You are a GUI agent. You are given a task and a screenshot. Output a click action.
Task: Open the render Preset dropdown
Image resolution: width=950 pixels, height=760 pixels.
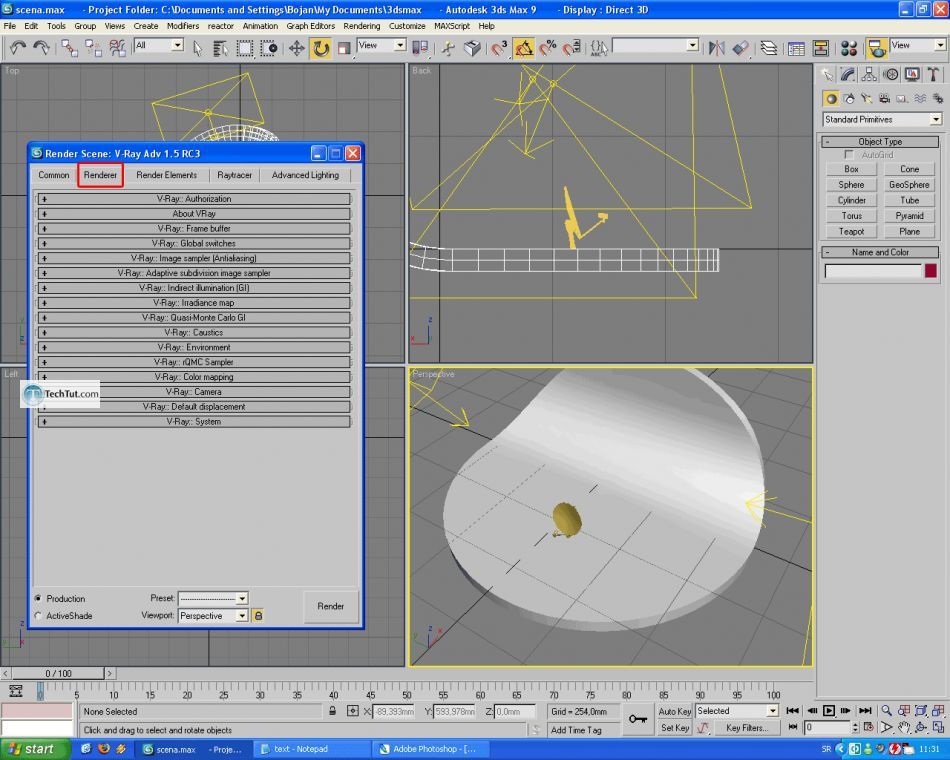click(x=213, y=598)
